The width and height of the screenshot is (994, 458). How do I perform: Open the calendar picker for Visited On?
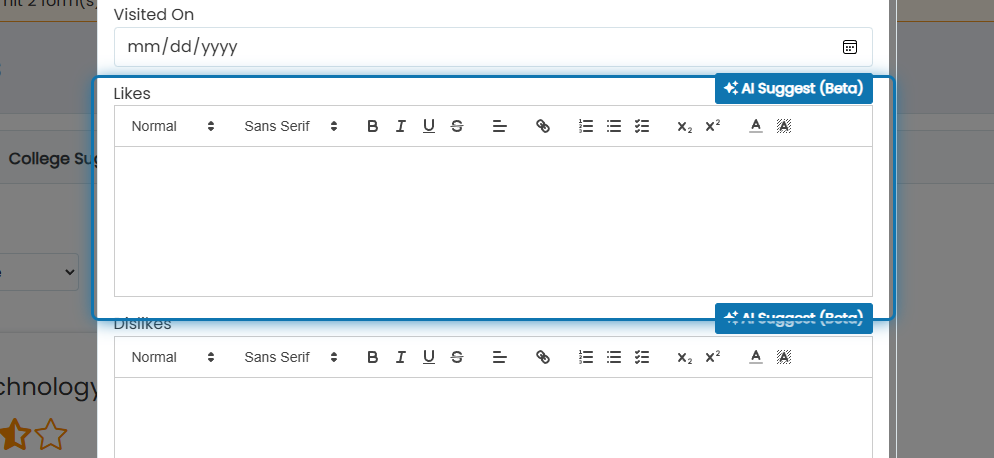point(849,47)
